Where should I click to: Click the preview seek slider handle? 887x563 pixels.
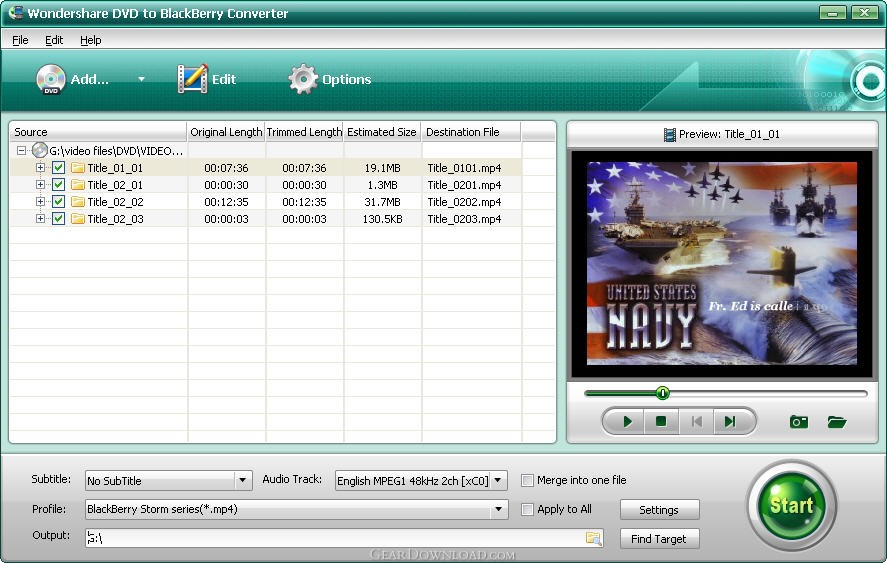[x=662, y=393]
